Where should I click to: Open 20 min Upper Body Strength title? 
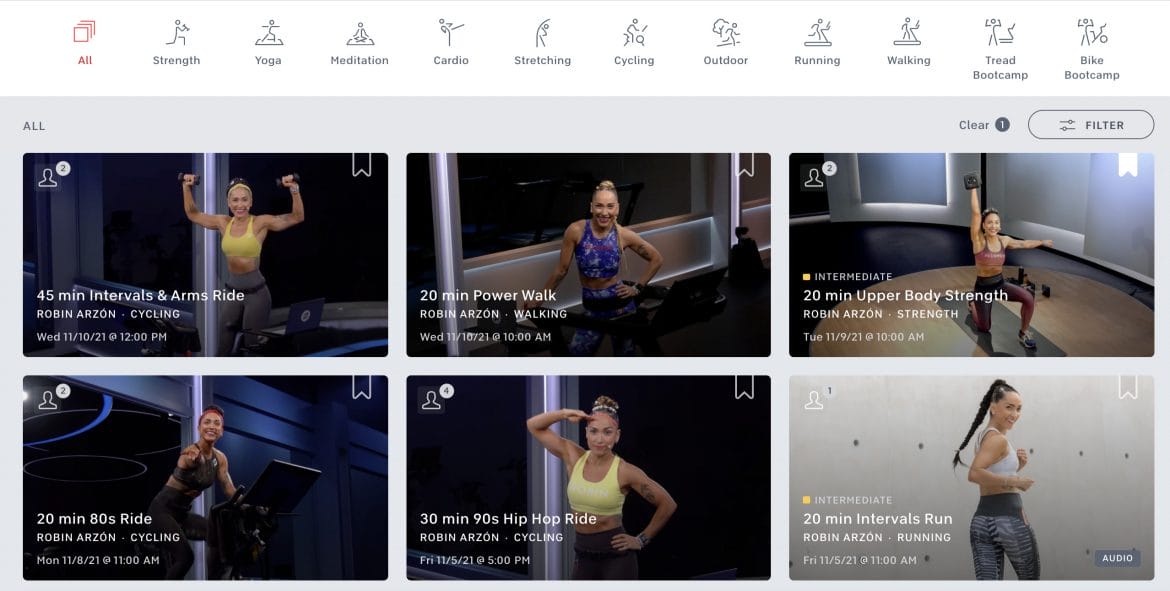pyautogui.click(x=905, y=296)
